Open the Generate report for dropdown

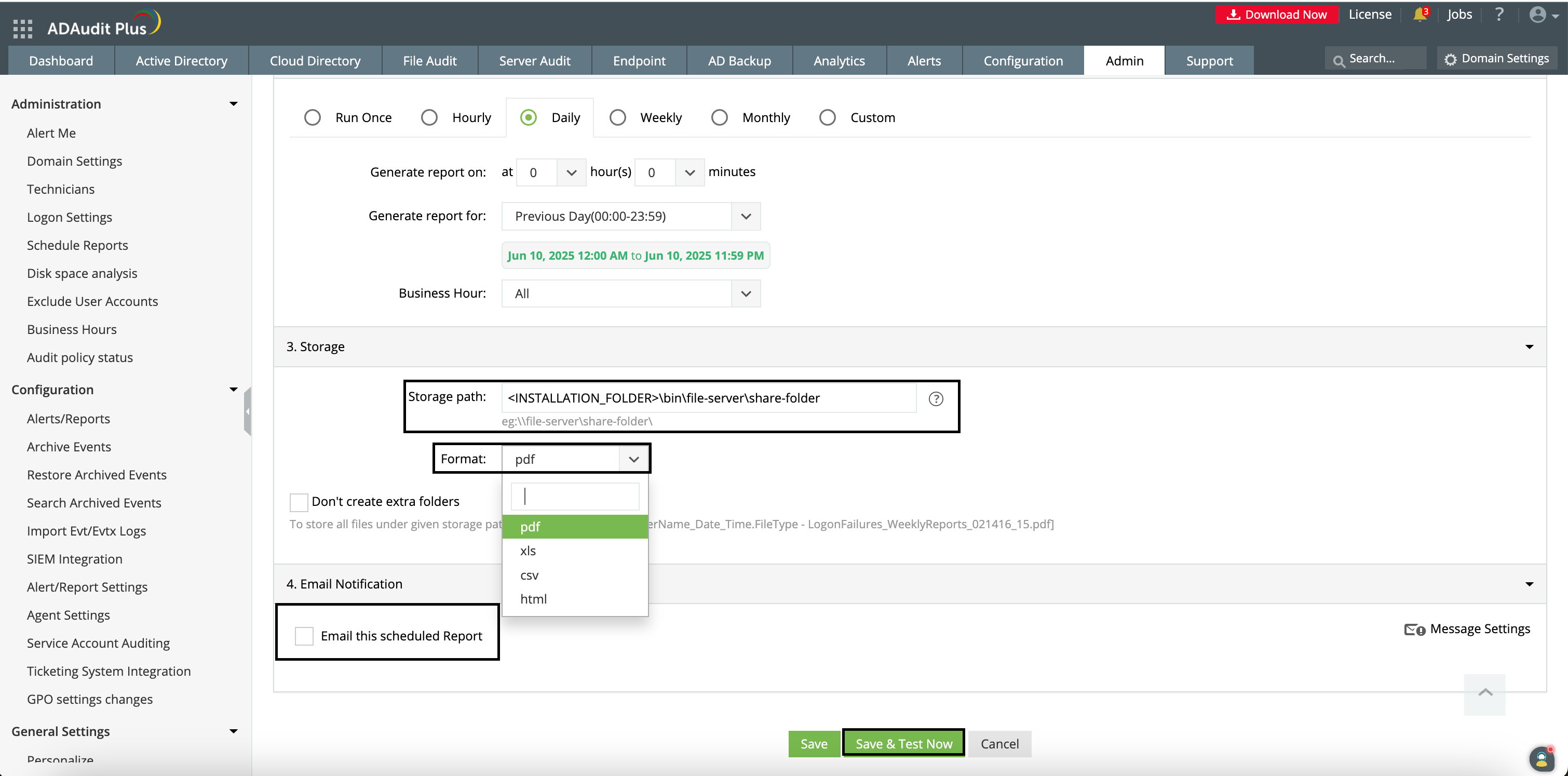pyautogui.click(x=631, y=216)
